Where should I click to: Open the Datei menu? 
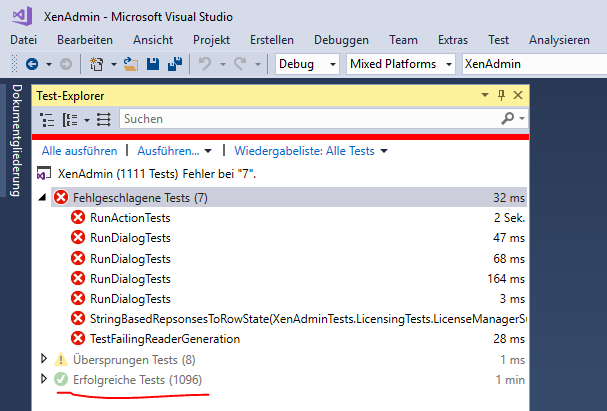(24, 40)
